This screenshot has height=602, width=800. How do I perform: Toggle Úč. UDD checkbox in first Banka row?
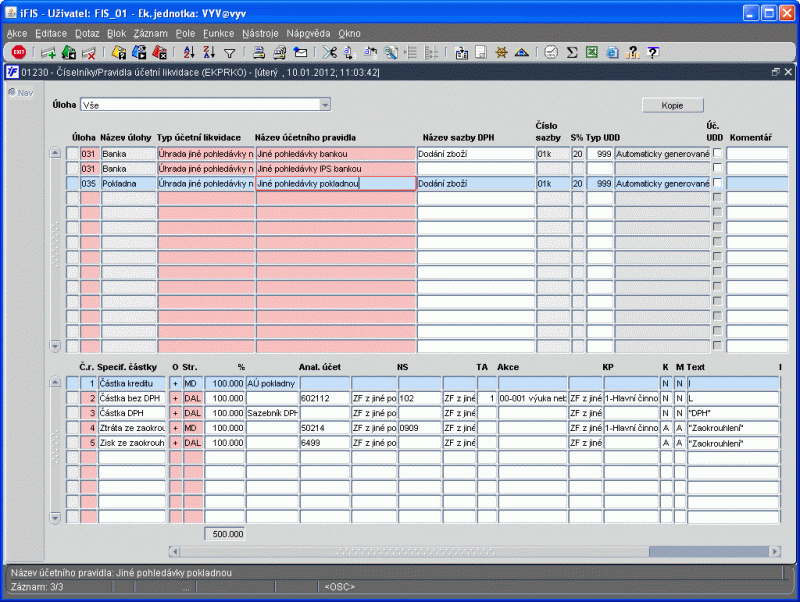tap(717, 154)
